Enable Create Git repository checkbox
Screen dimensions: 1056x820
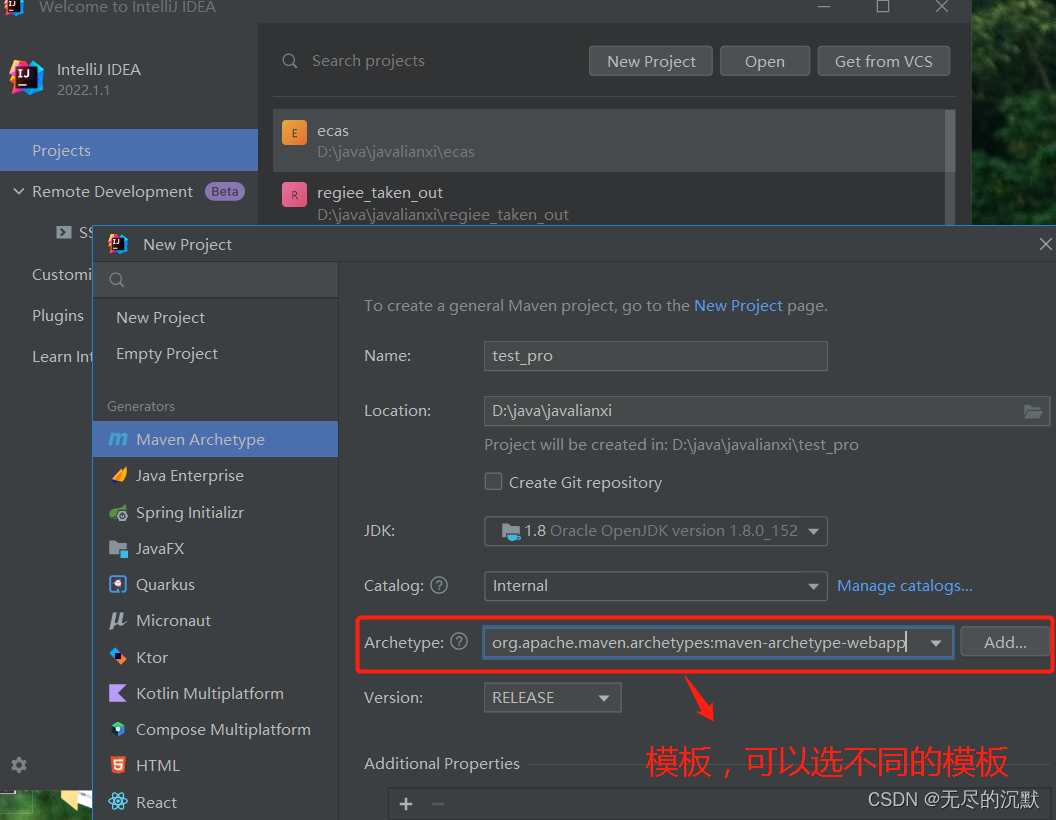tap(494, 482)
